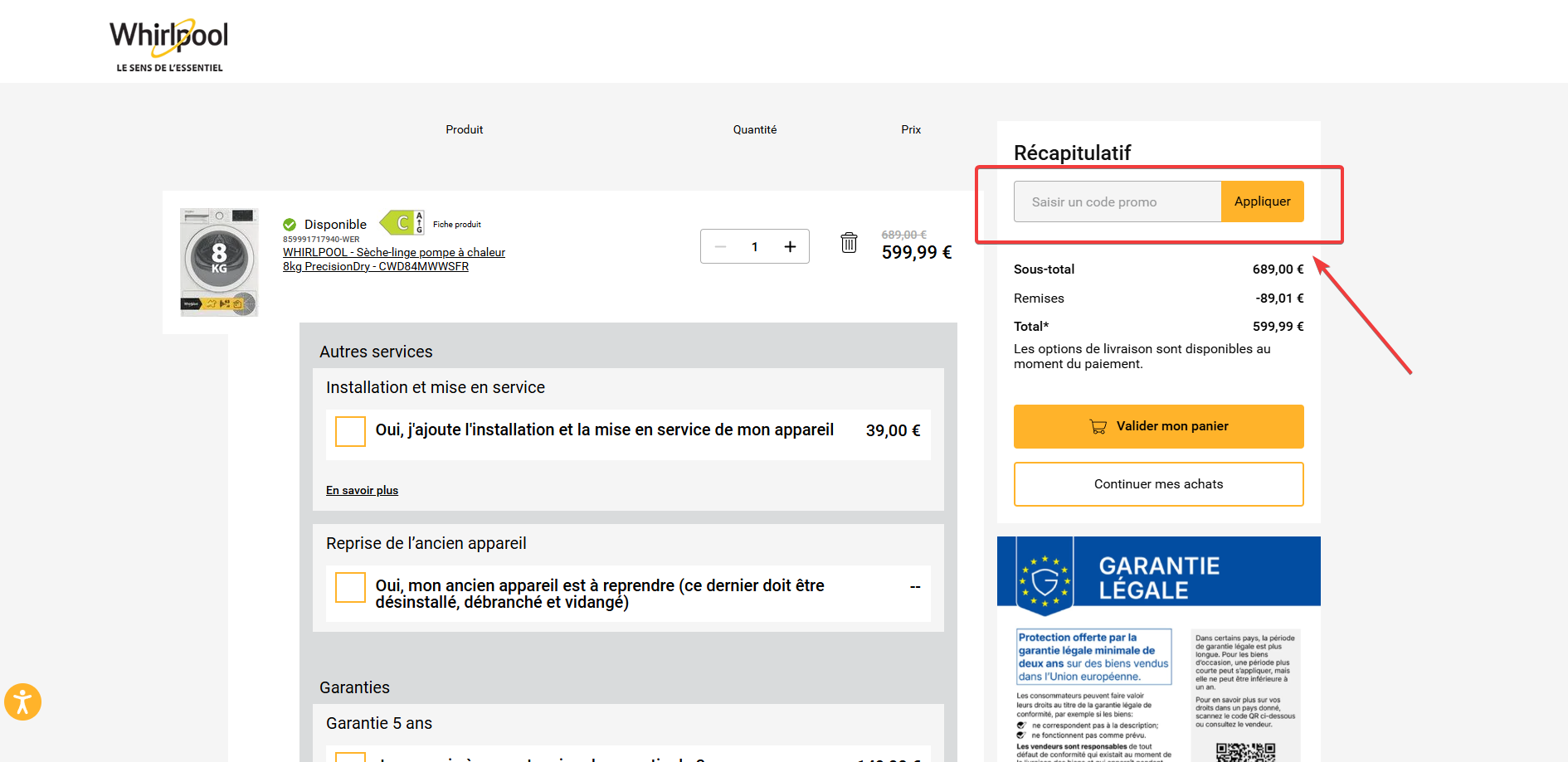Click the dryer product thumbnail

tap(219, 262)
